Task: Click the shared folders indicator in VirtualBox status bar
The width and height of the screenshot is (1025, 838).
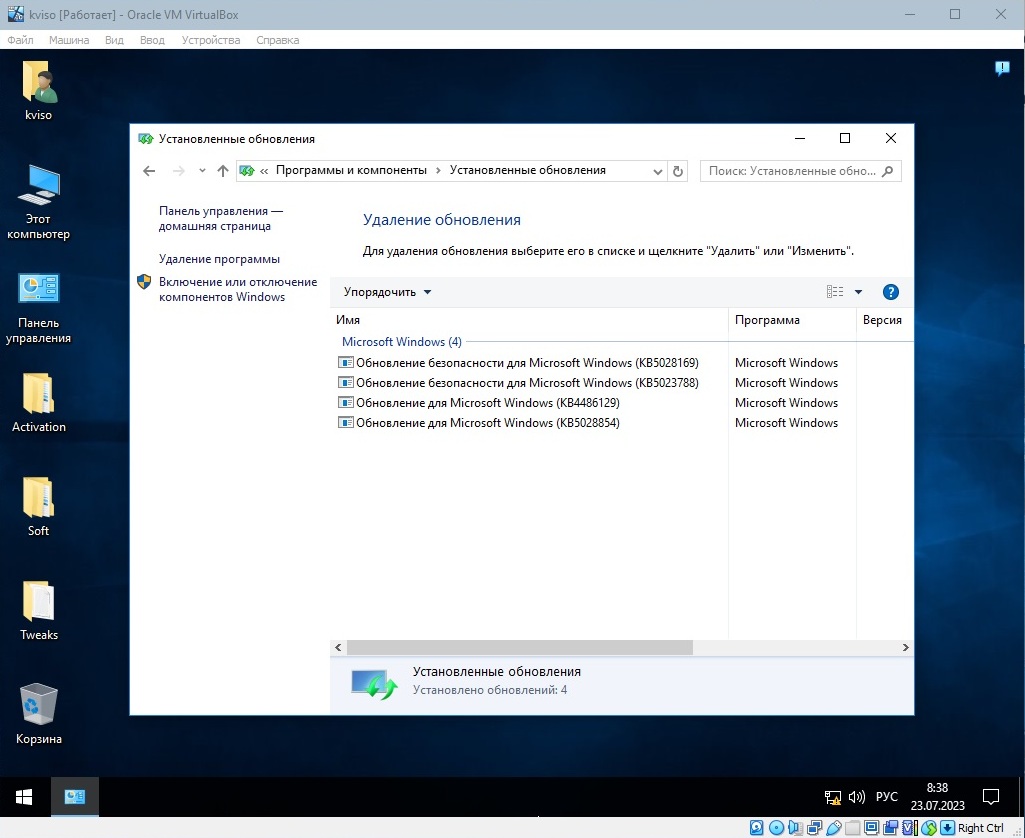Action: point(852,828)
